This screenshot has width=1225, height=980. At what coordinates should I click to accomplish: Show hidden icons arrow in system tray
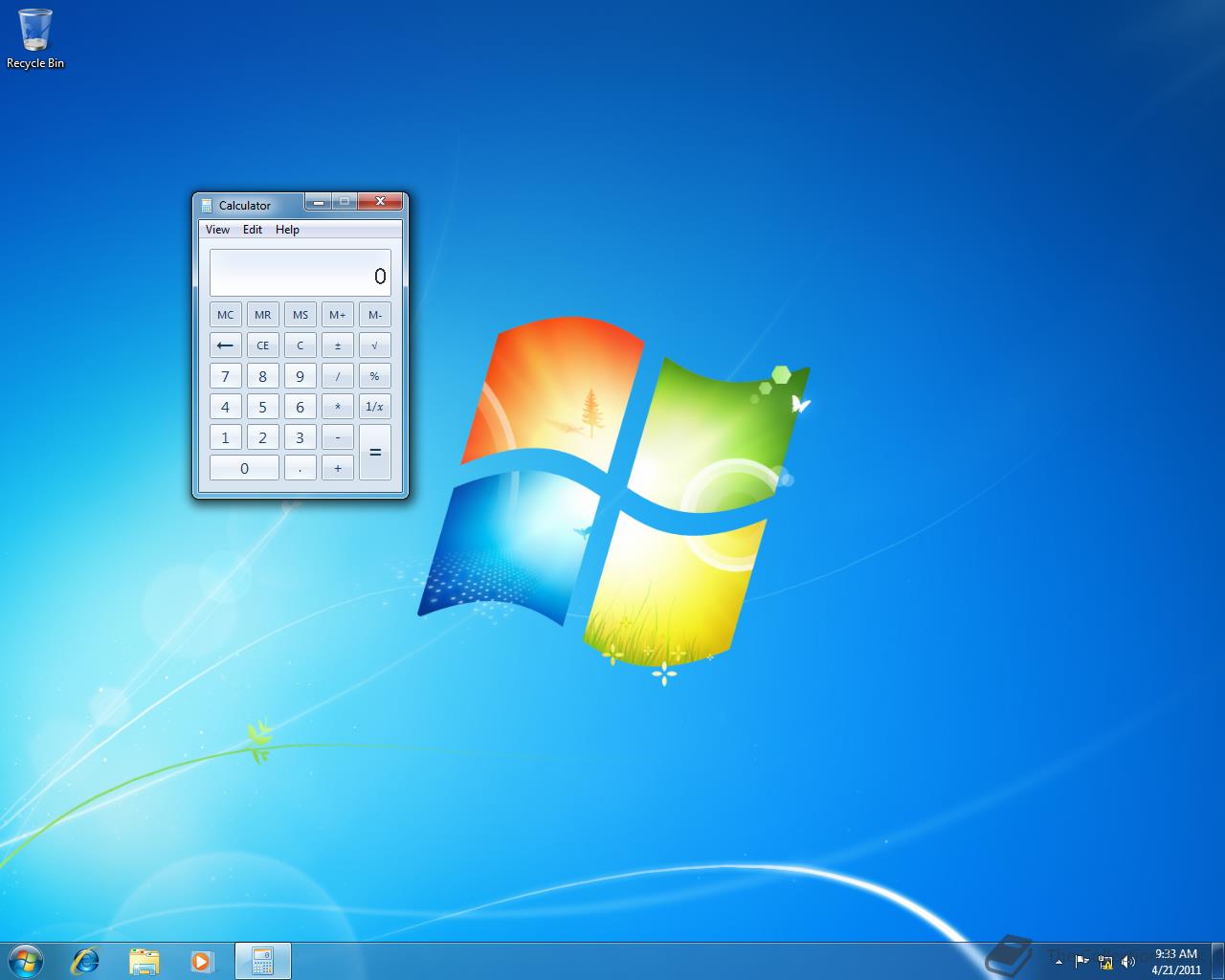click(1058, 962)
